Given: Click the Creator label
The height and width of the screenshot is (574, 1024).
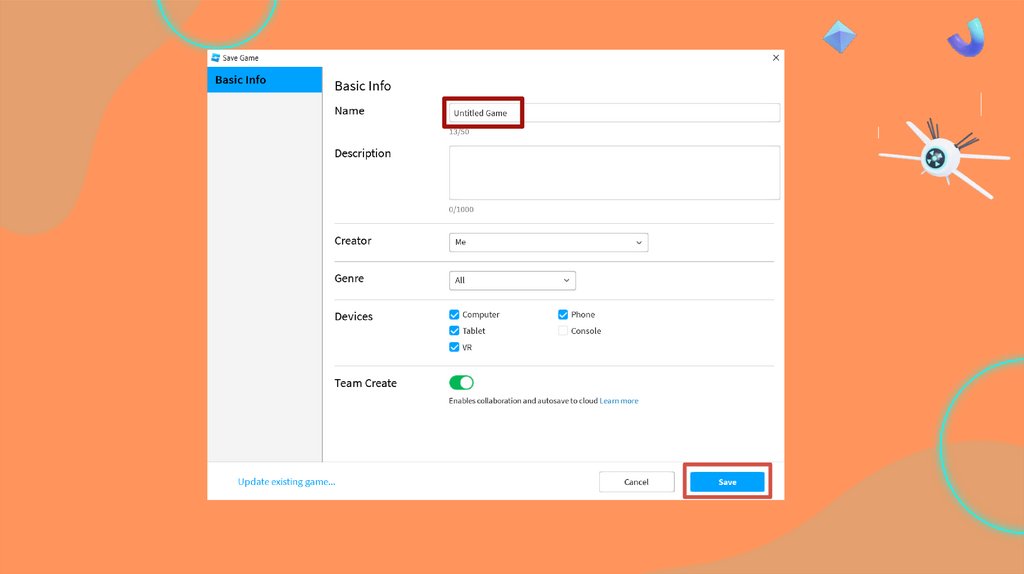Looking at the screenshot, I should pos(353,241).
